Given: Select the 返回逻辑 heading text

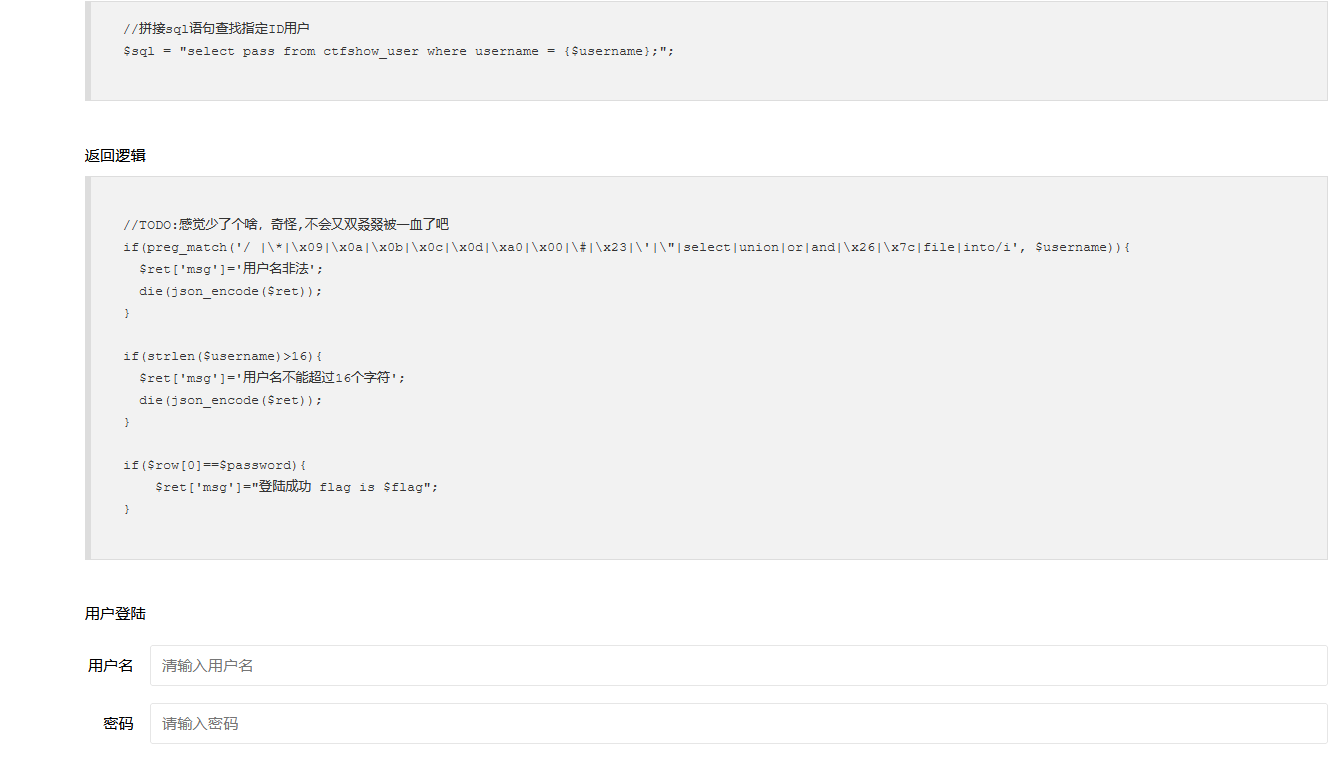Looking at the screenshot, I should [115, 155].
